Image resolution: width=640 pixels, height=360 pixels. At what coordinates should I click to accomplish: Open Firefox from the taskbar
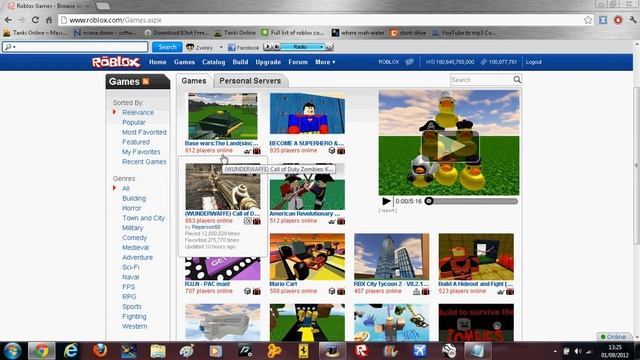pyautogui.click(x=100, y=351)
